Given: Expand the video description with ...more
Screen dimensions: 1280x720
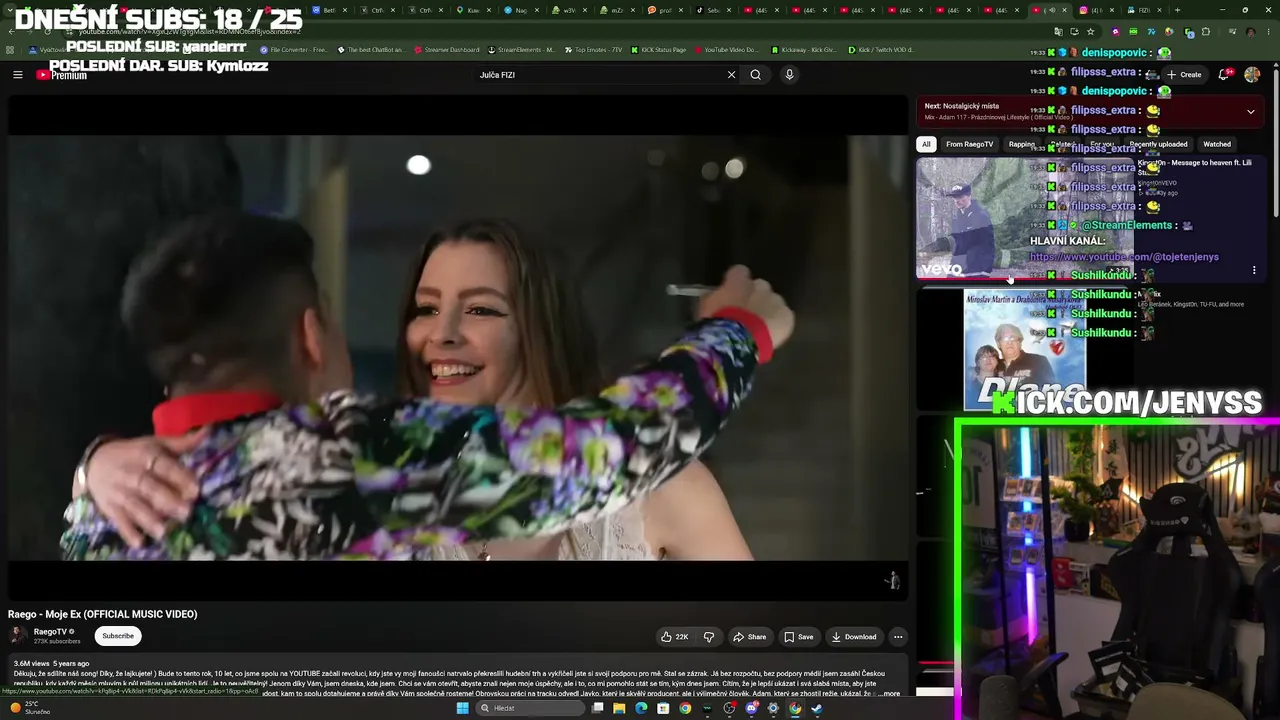Looking at the screenshot, I should [x=889, y=693].
